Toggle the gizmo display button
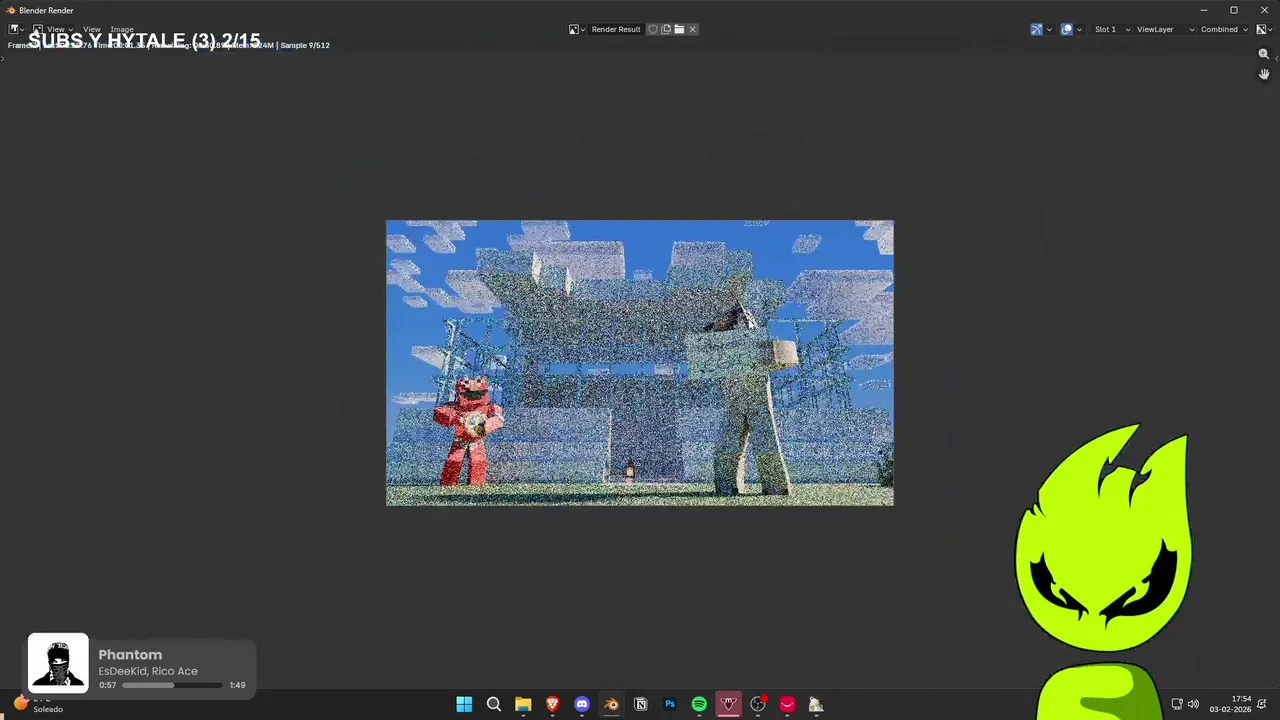 pyautogui.click(x=1037, y=29)
